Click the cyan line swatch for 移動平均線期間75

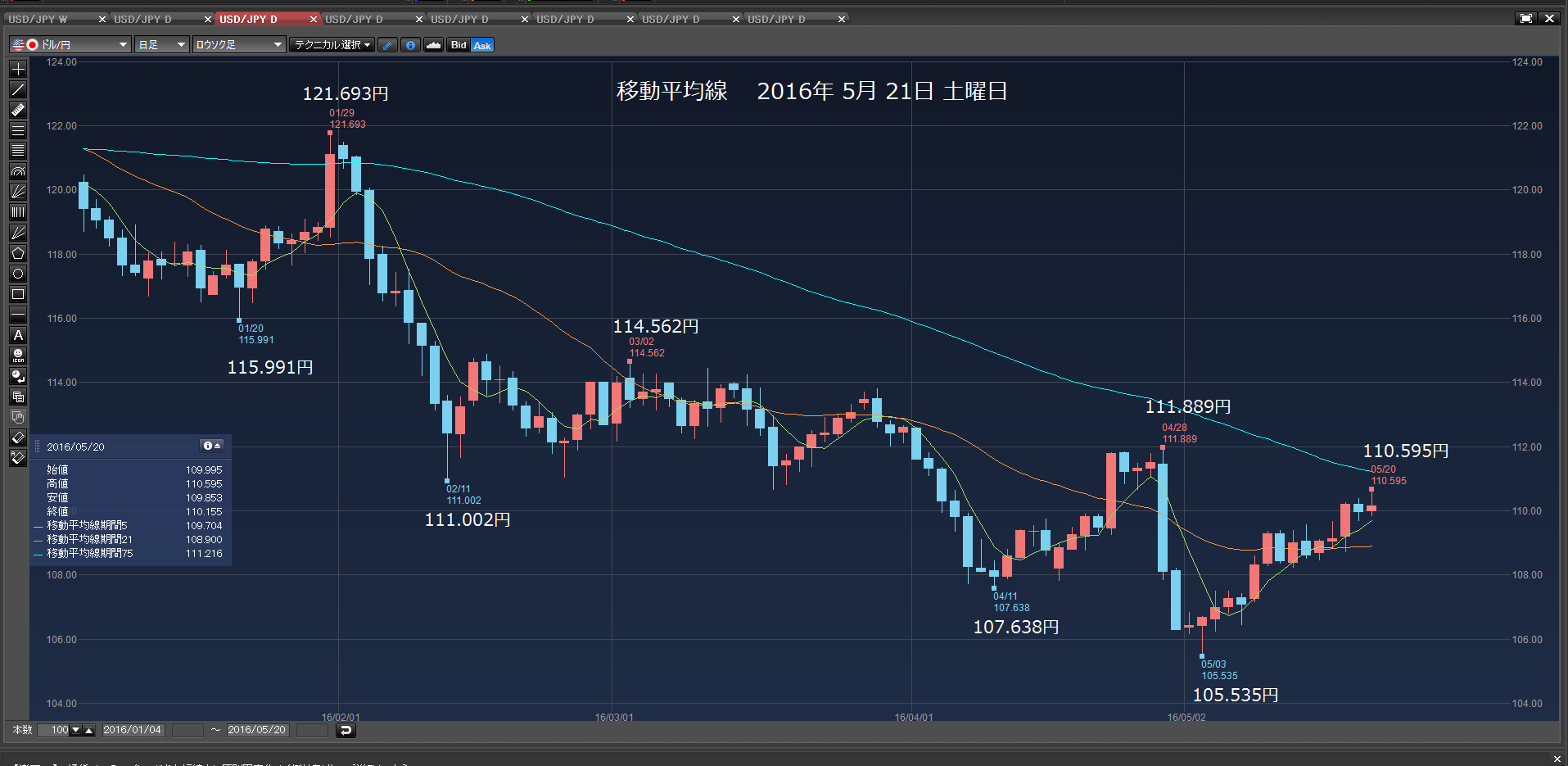point(38,555)
